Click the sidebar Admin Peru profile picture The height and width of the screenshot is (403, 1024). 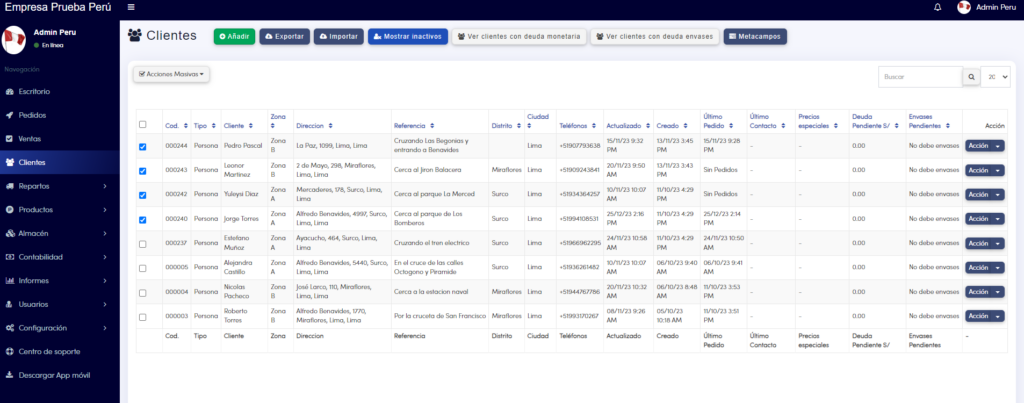(x=14, y=40)
